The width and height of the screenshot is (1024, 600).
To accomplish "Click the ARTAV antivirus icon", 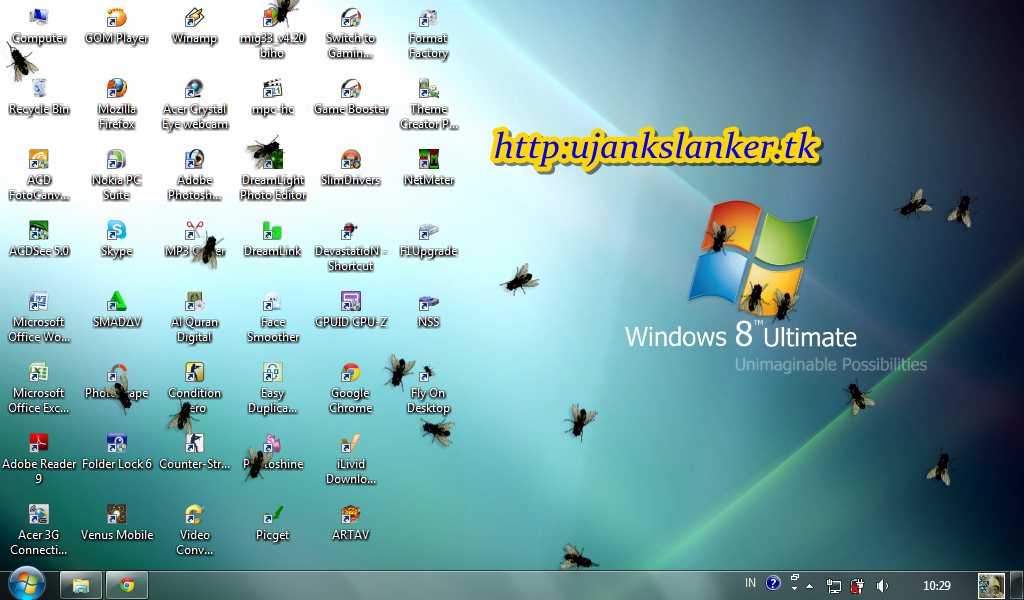I will 351,522.
